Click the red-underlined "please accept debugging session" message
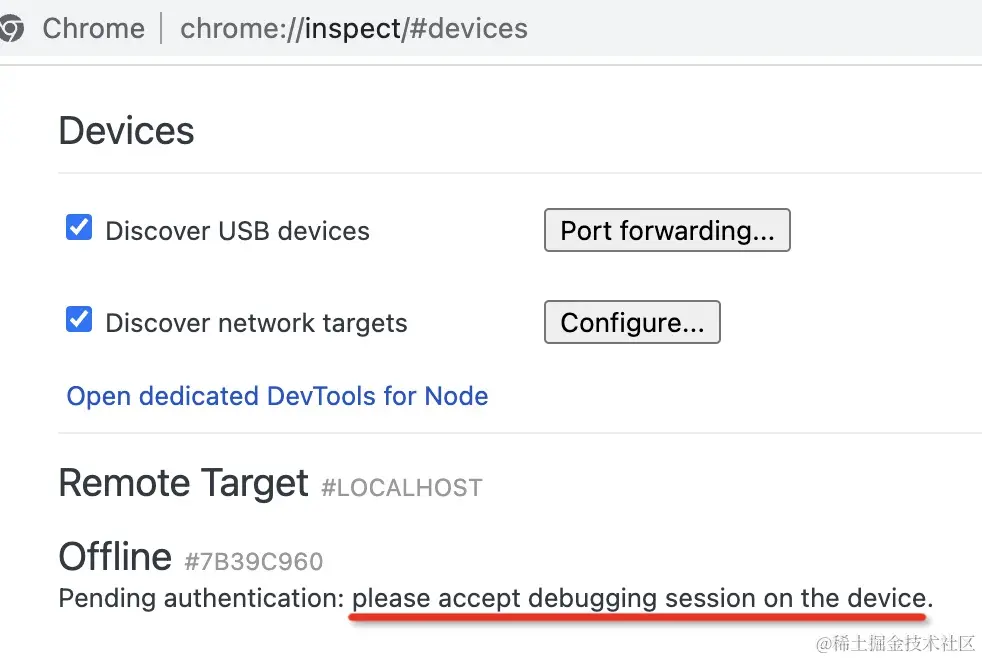This screenshot has height=660, width=982. pyautogui.click(x=640, y=599)
